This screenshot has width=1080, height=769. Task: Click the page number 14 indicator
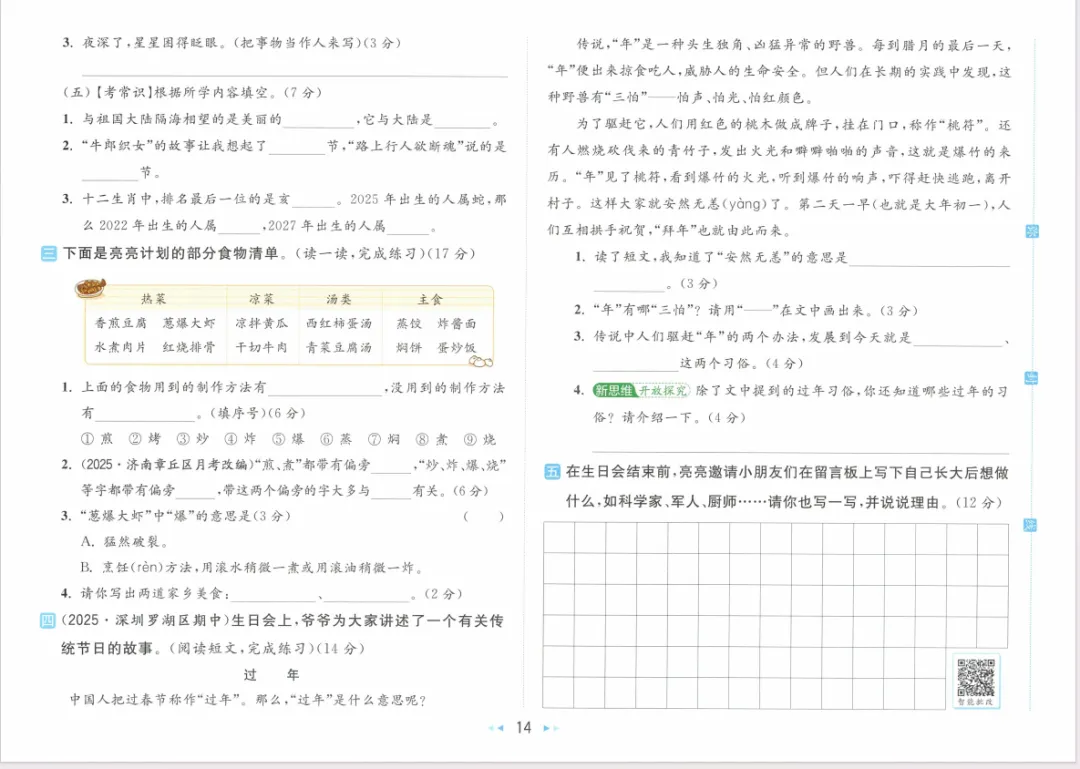[522, 729]
